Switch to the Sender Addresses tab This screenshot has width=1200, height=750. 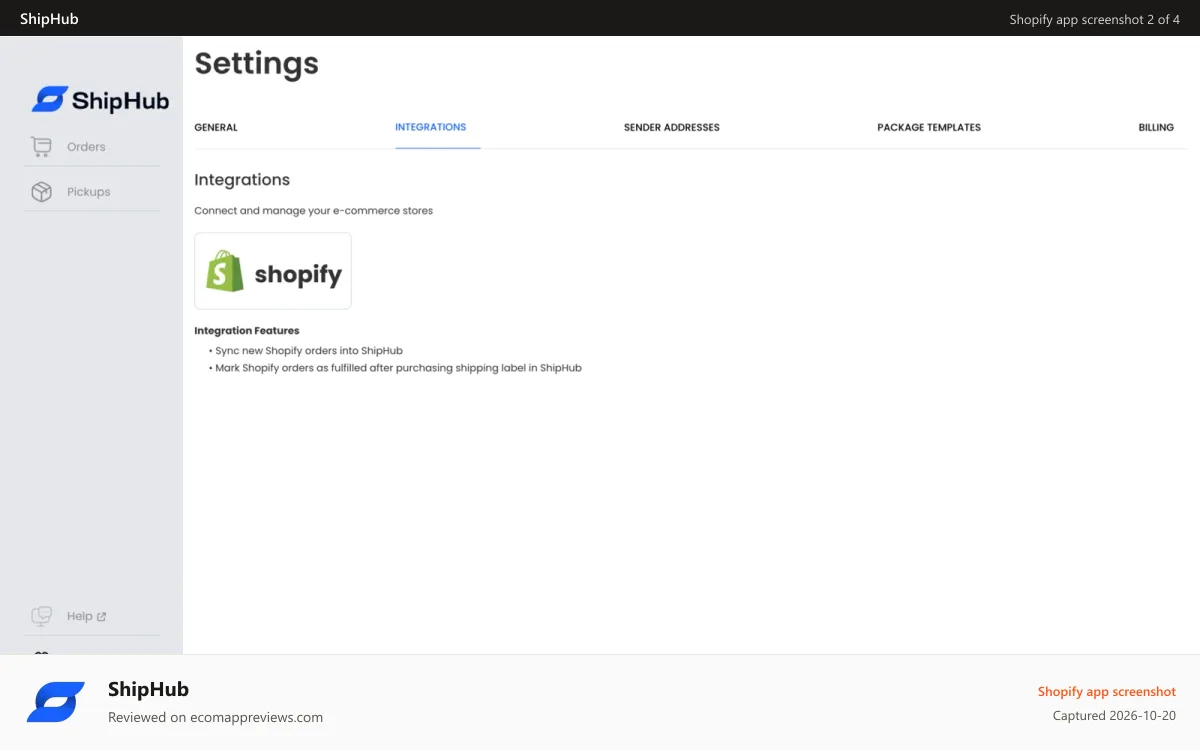click(672, 128)
